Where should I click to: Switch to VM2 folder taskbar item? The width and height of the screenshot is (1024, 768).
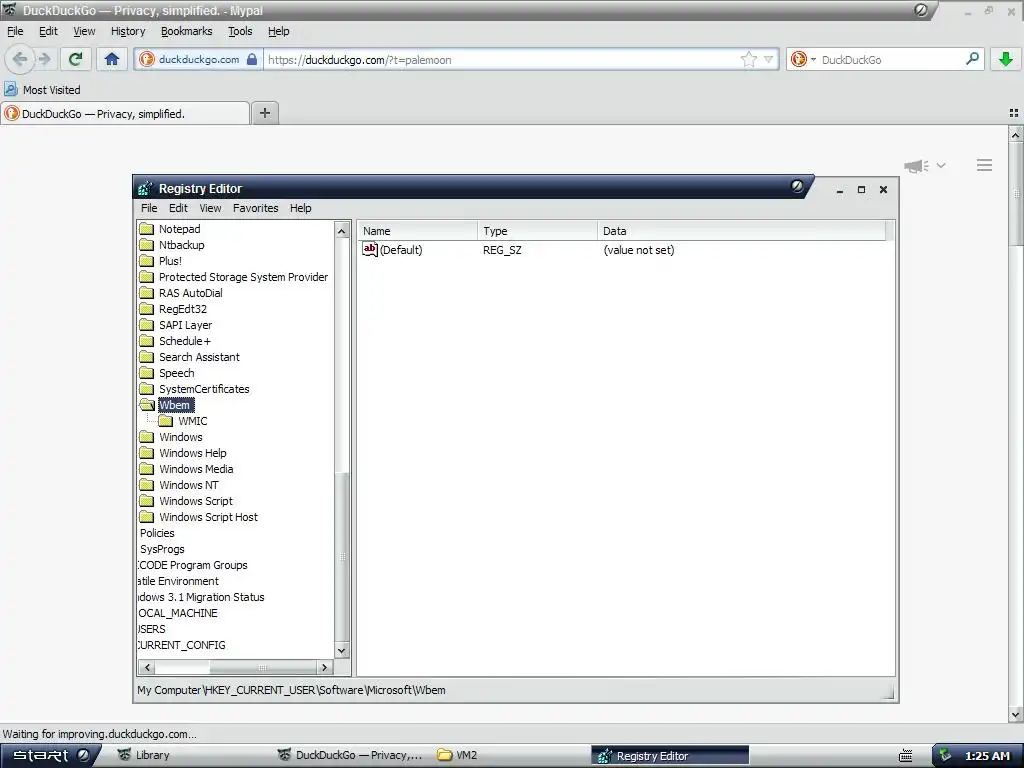(x=457, y=756)
